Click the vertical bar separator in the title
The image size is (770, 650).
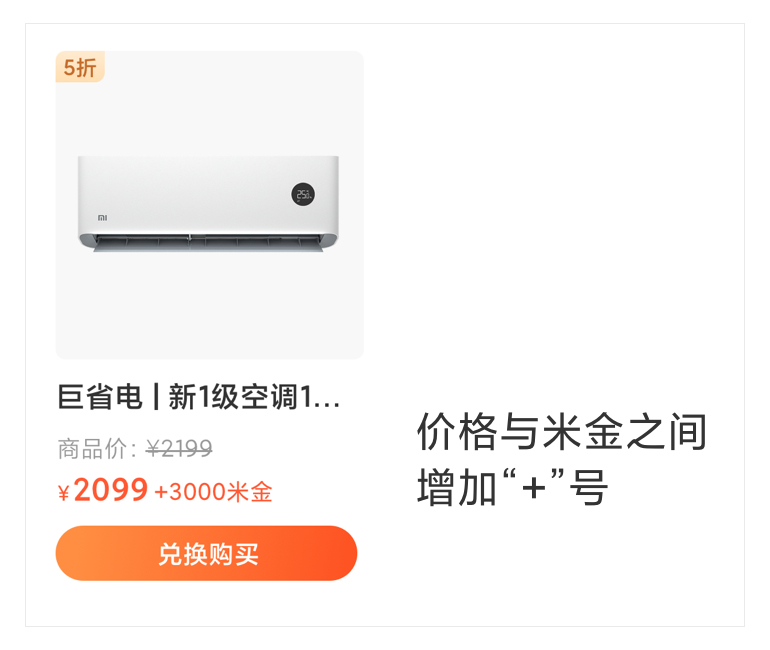pyautogui.click(x=156, y=397)
